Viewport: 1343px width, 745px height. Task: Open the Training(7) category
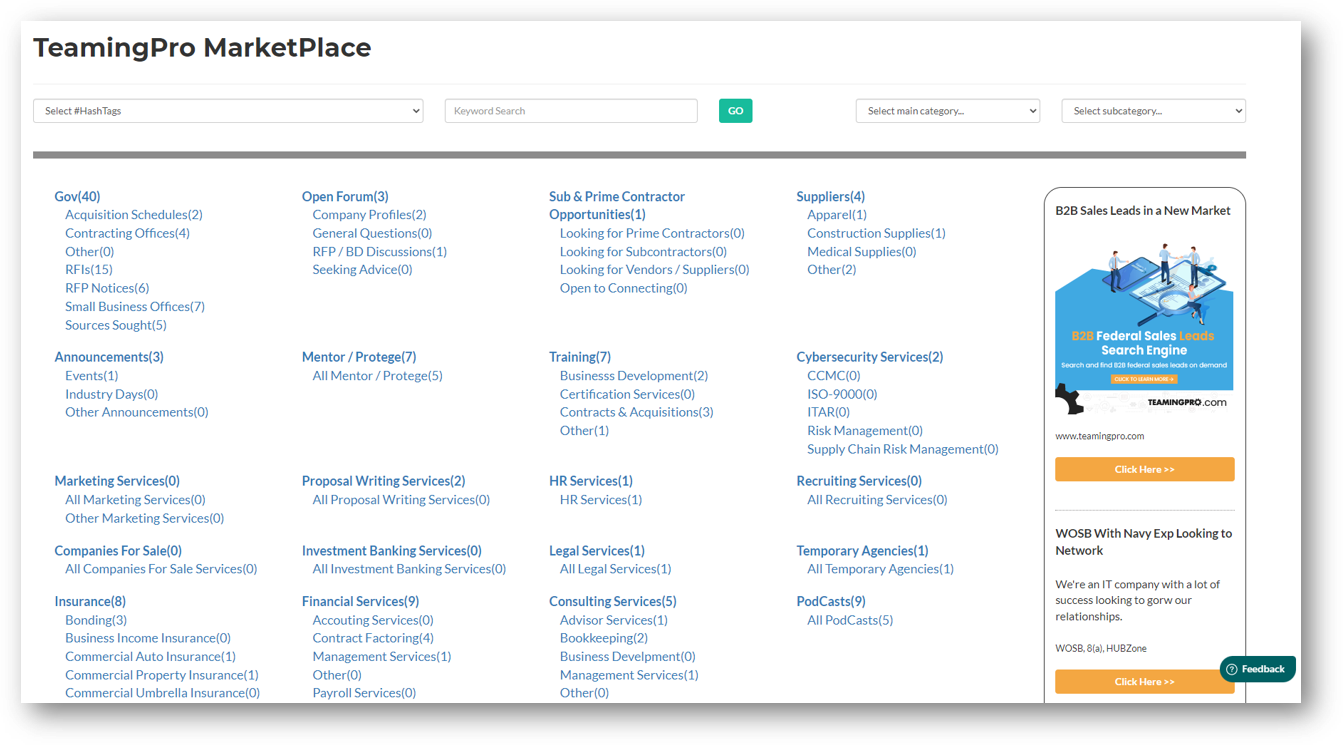(580, 357)
